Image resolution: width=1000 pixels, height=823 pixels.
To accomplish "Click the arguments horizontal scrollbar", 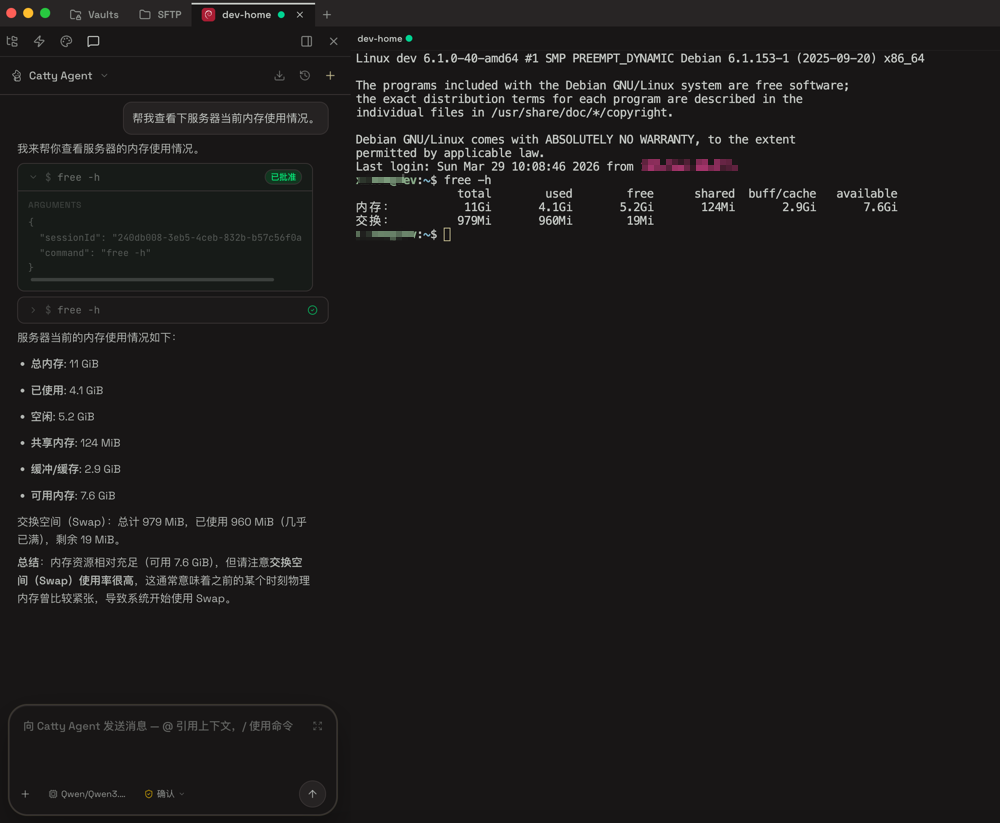I will [152, 280].
